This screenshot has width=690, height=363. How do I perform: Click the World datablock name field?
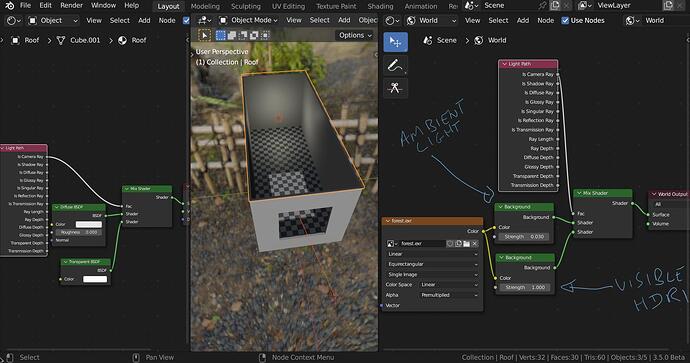(667, 21)
